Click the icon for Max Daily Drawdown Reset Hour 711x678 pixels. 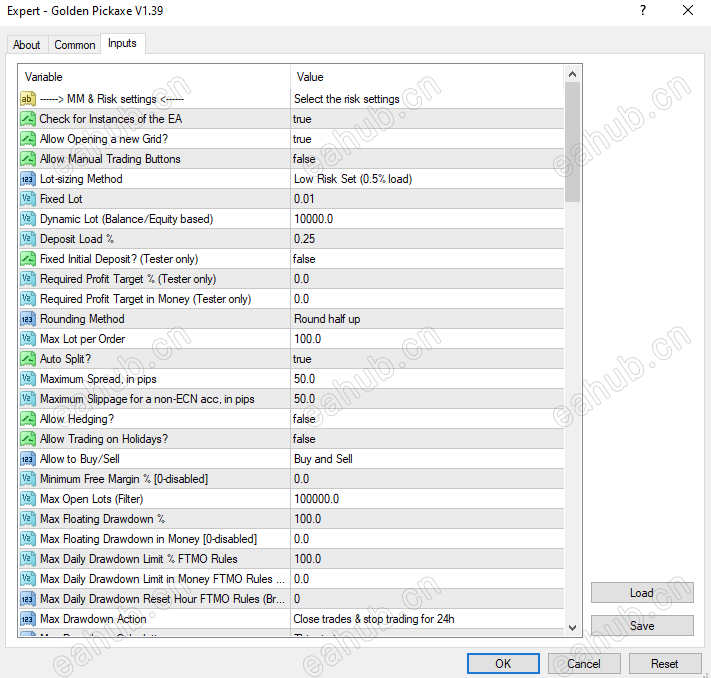[x=28, y=599]
